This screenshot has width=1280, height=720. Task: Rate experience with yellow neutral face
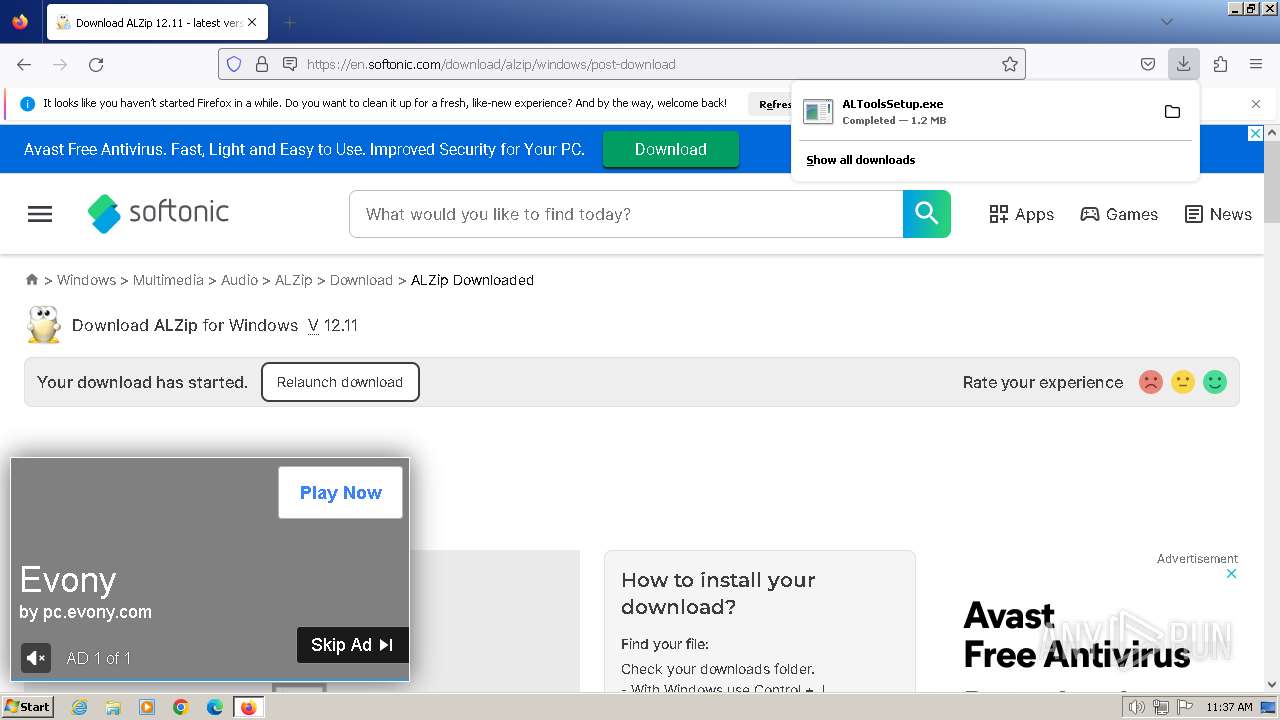[1183, 382]
